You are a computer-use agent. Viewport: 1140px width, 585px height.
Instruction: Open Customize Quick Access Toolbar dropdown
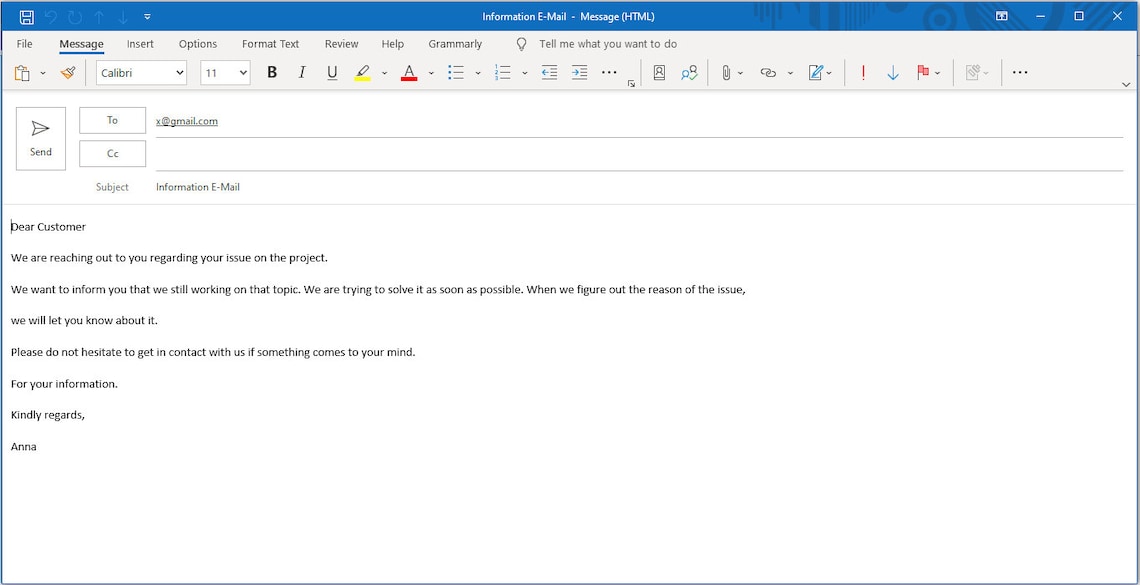click(x=148, y=16)
